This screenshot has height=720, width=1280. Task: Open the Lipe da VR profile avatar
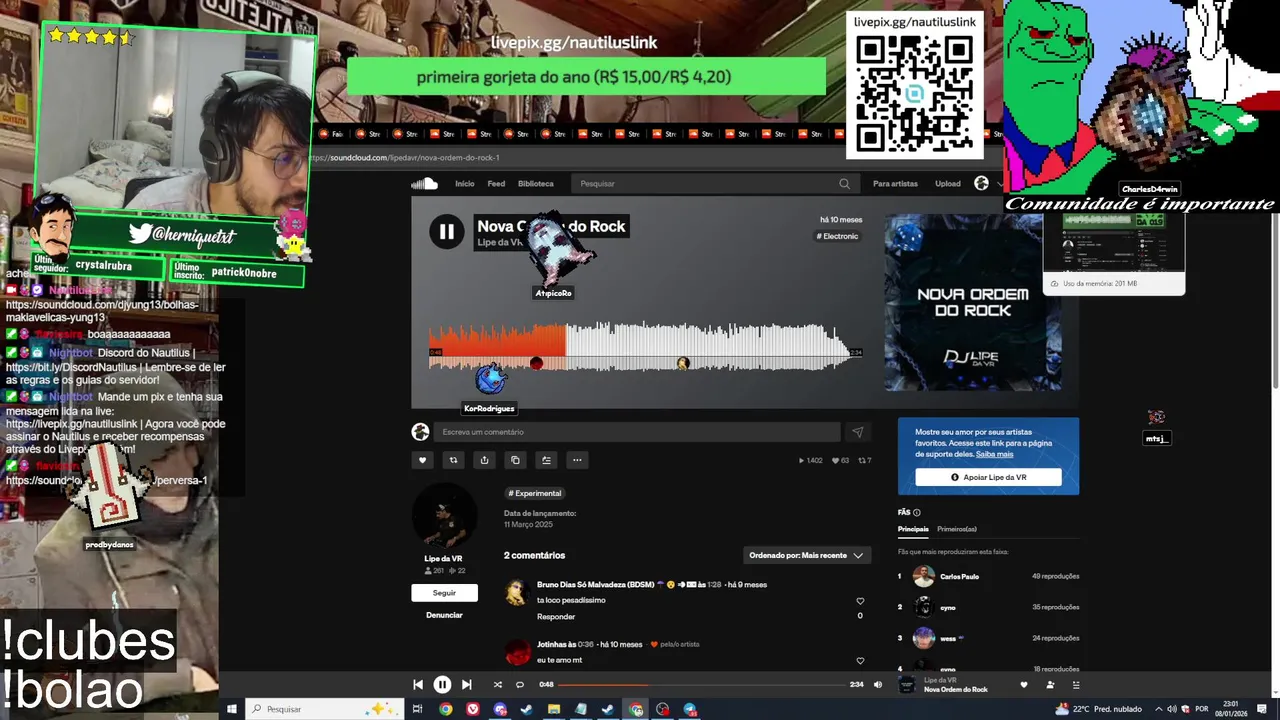[x=444, y=517]
